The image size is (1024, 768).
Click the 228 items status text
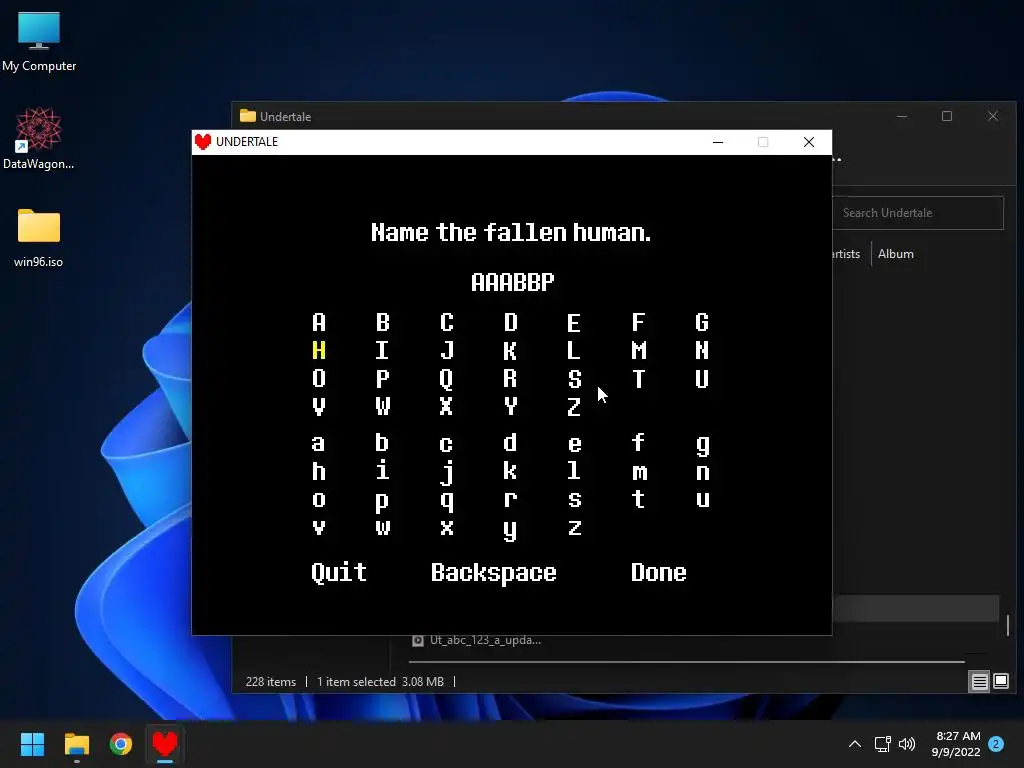[x=270, y=682]
